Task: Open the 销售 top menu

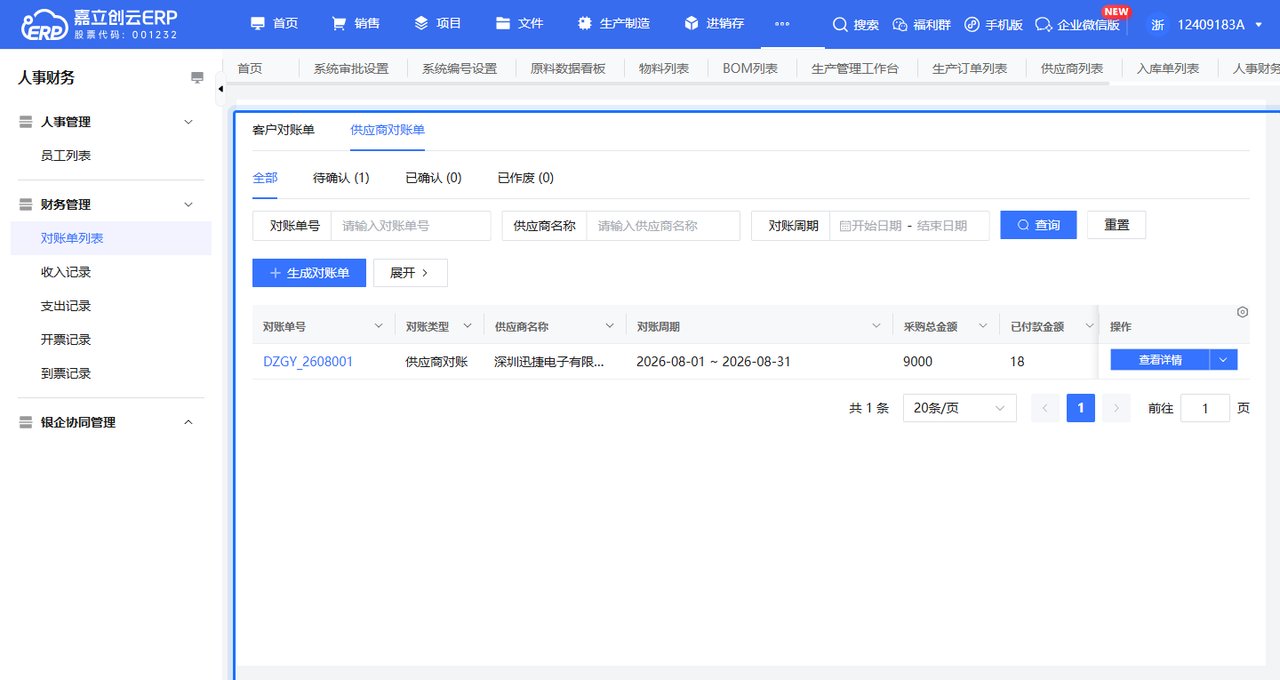Action: (355, 23)
